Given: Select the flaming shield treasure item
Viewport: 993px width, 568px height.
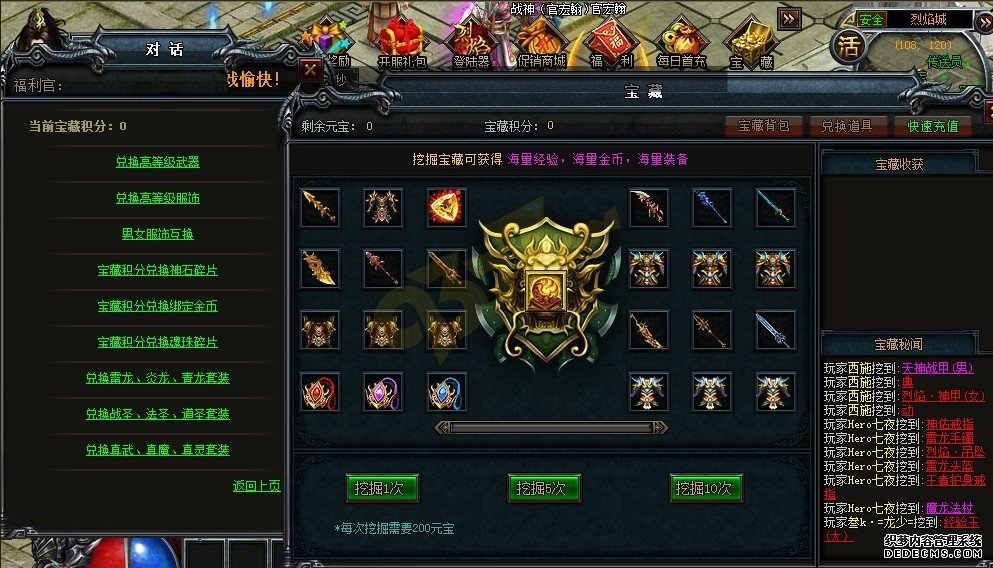Looking at the screenshot, I should click(446, 207).
